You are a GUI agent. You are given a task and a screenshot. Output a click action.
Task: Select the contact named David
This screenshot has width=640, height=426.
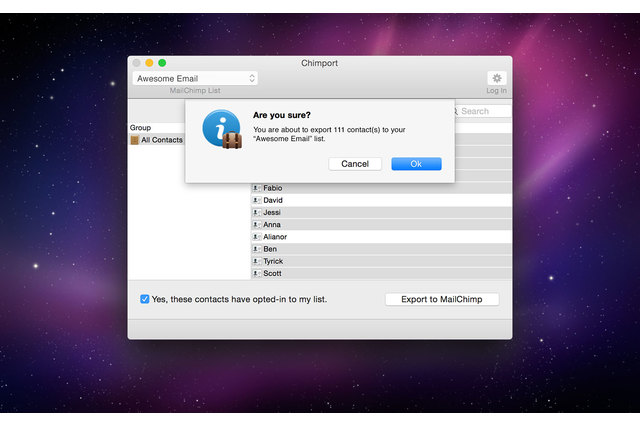coord(381,200)
